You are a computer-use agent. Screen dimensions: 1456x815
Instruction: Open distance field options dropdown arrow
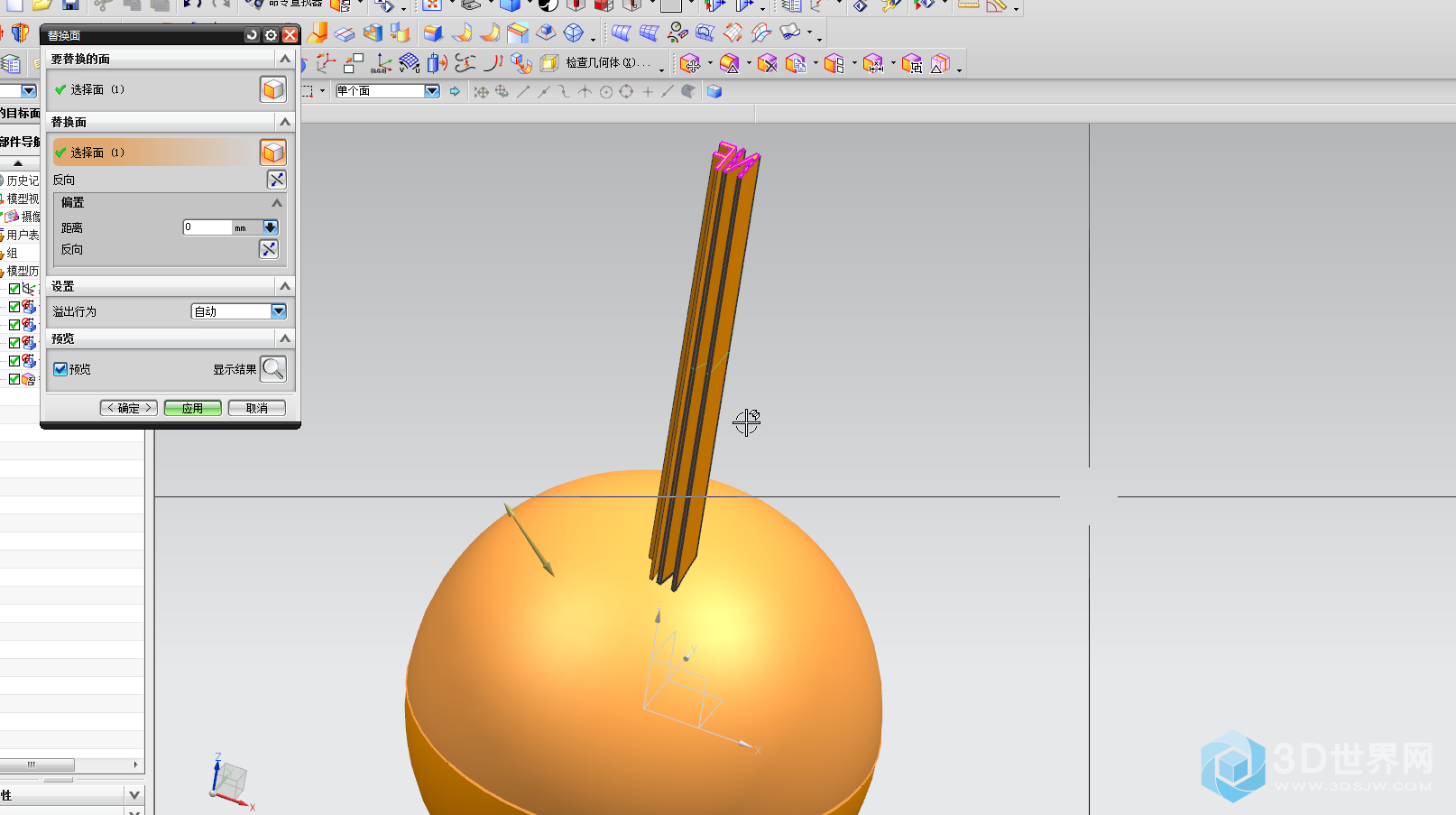(x=271, y=227)
